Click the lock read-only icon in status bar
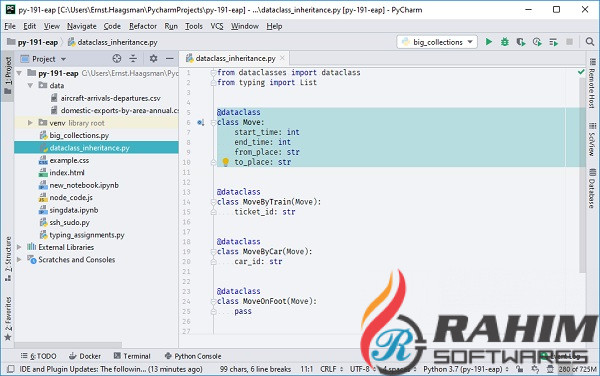The width and height of the screenshot is (600, 376). (519, 369)
